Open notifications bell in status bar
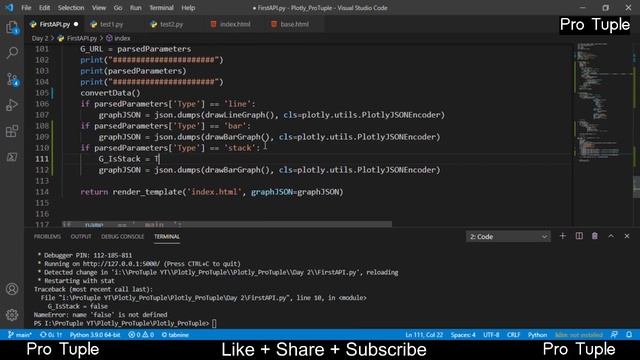 tap(629, 335)
